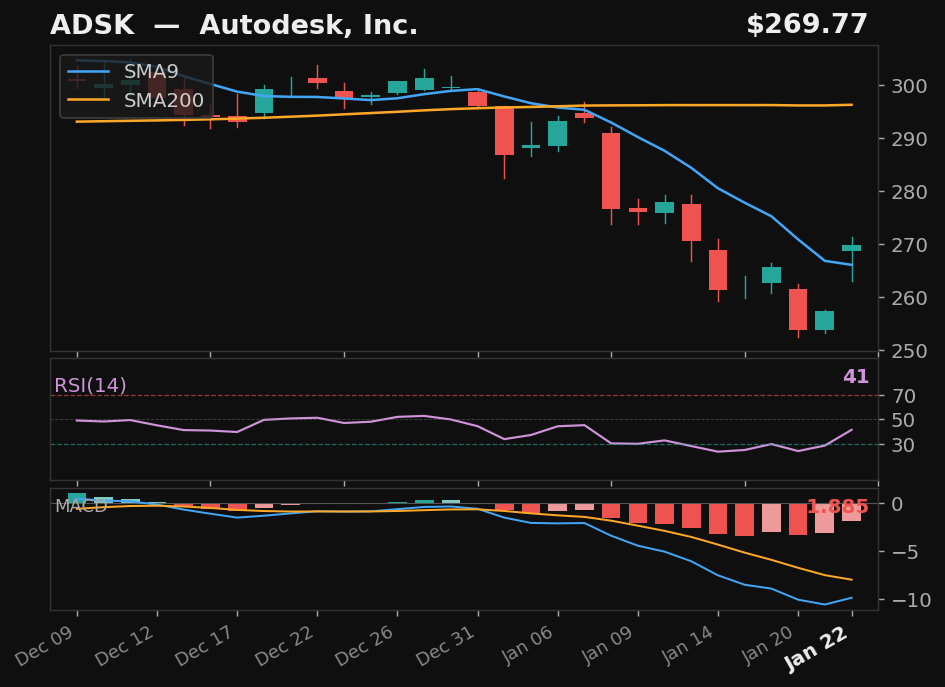Screen dimensions: 945x687
Task: Click the Dec 09 date label
Action: [46, 646]
